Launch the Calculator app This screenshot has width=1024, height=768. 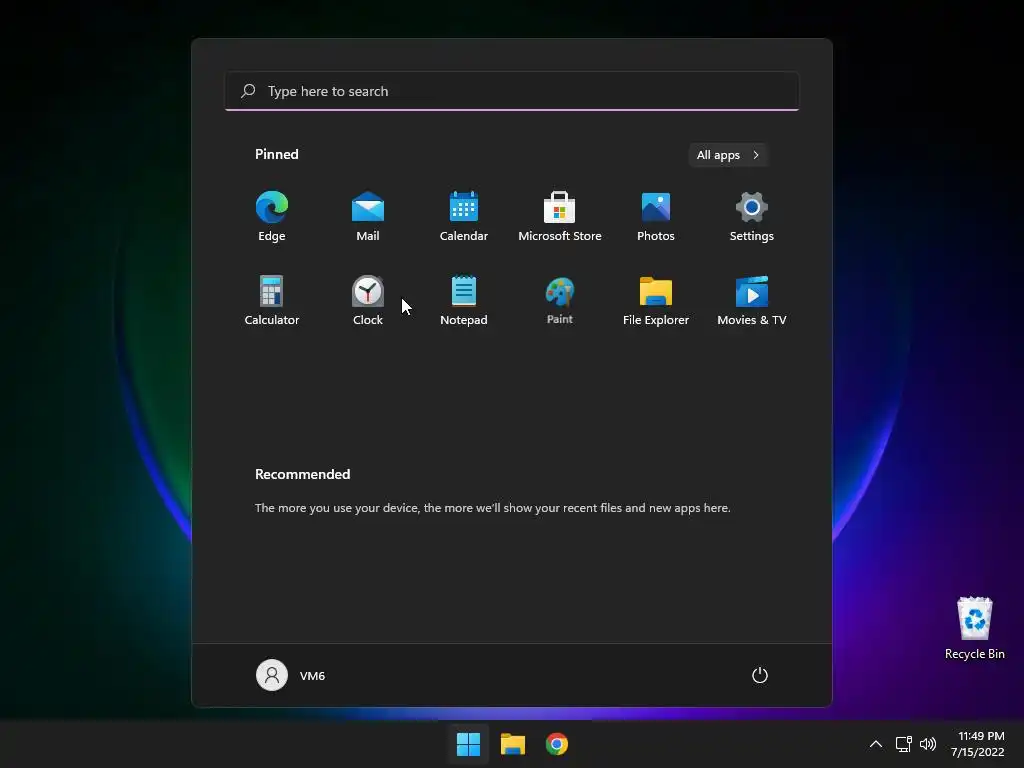click(x=272, y=300)
